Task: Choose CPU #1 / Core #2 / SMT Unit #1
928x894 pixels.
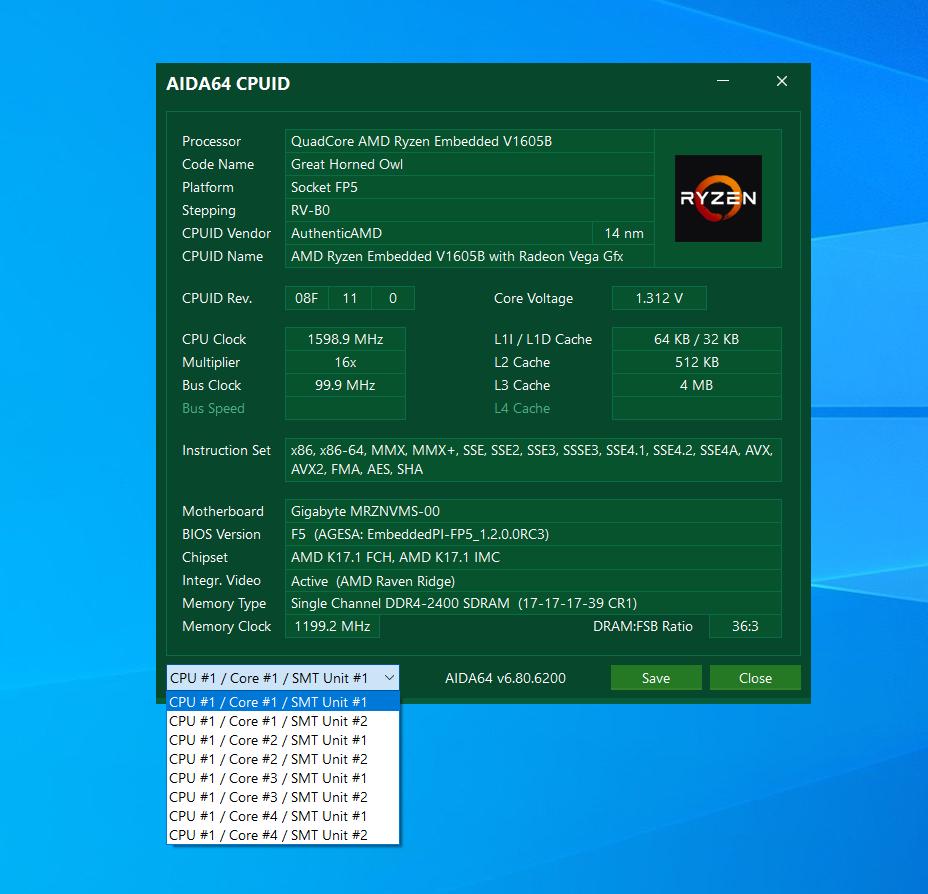Action: pos(268,740)
